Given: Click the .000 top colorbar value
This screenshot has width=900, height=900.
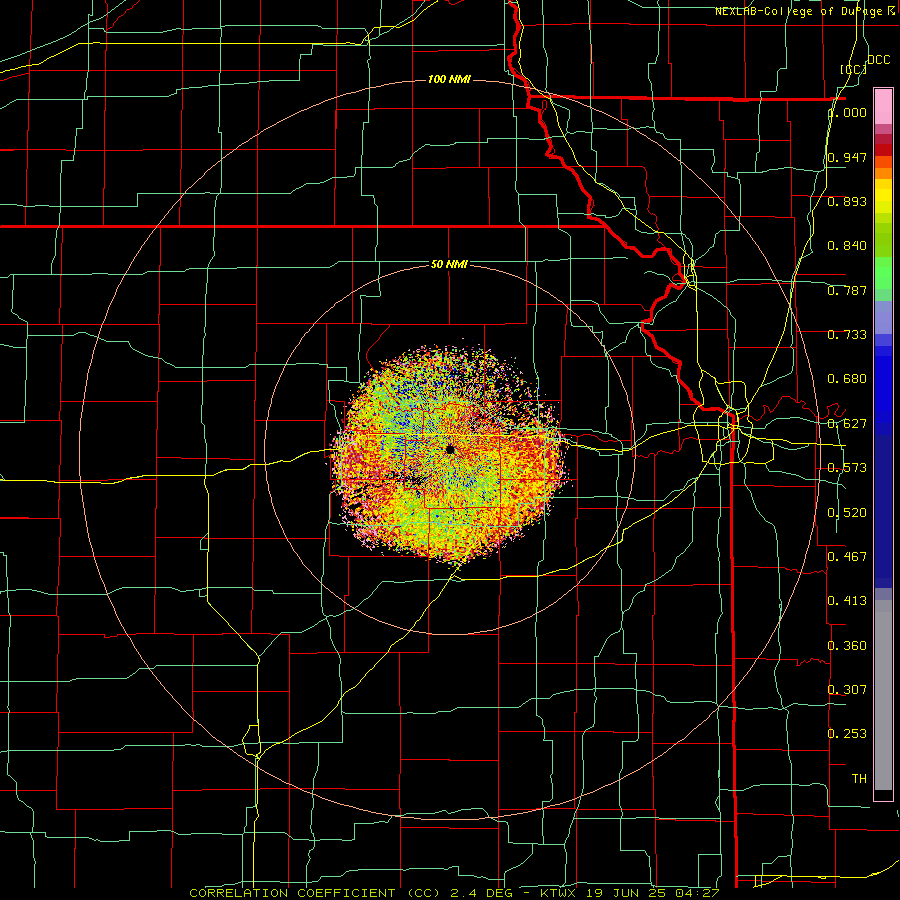Looking at the screenshot, I should 848,113.
